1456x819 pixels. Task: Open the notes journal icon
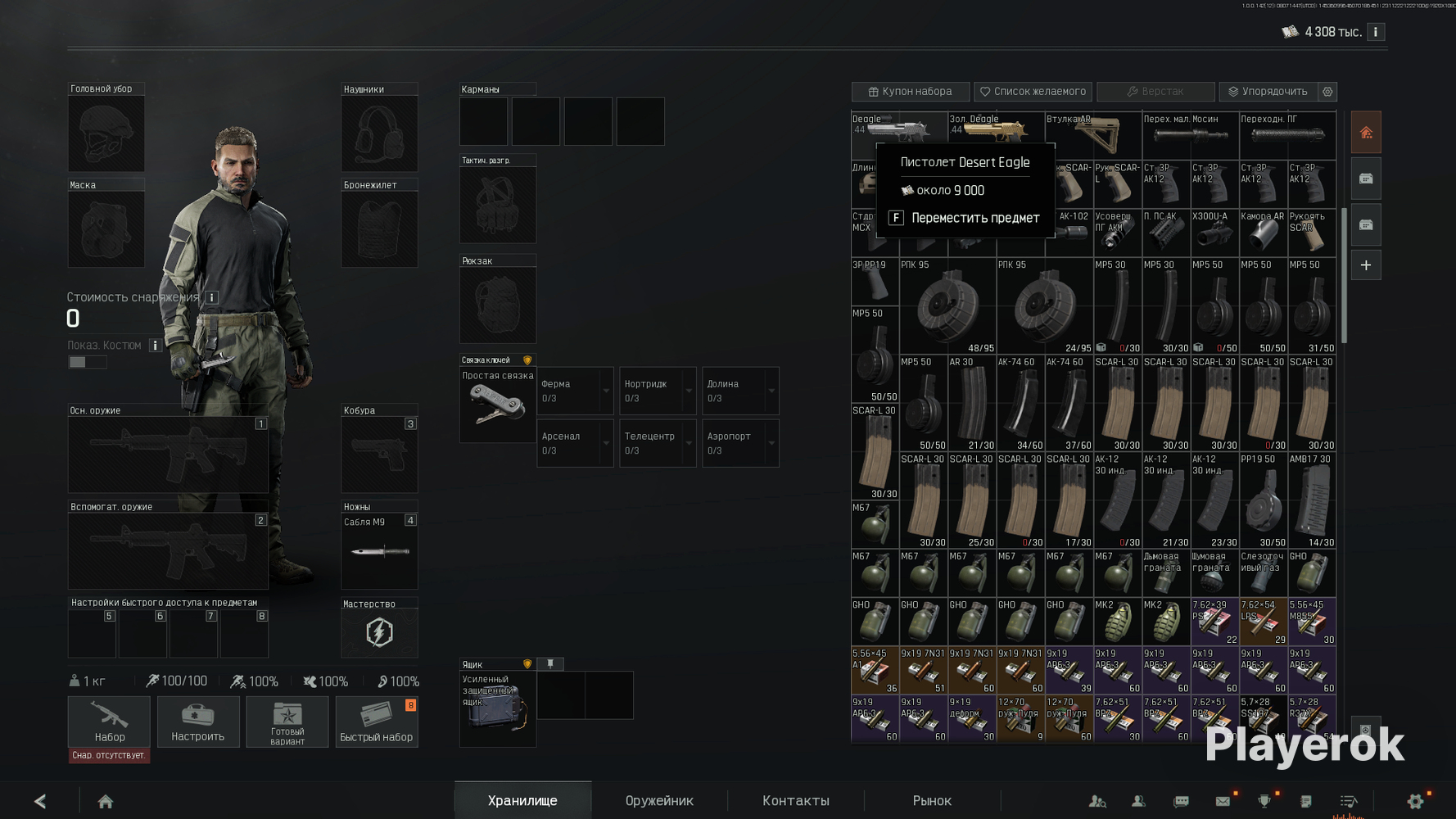(x=1306, y=801)
